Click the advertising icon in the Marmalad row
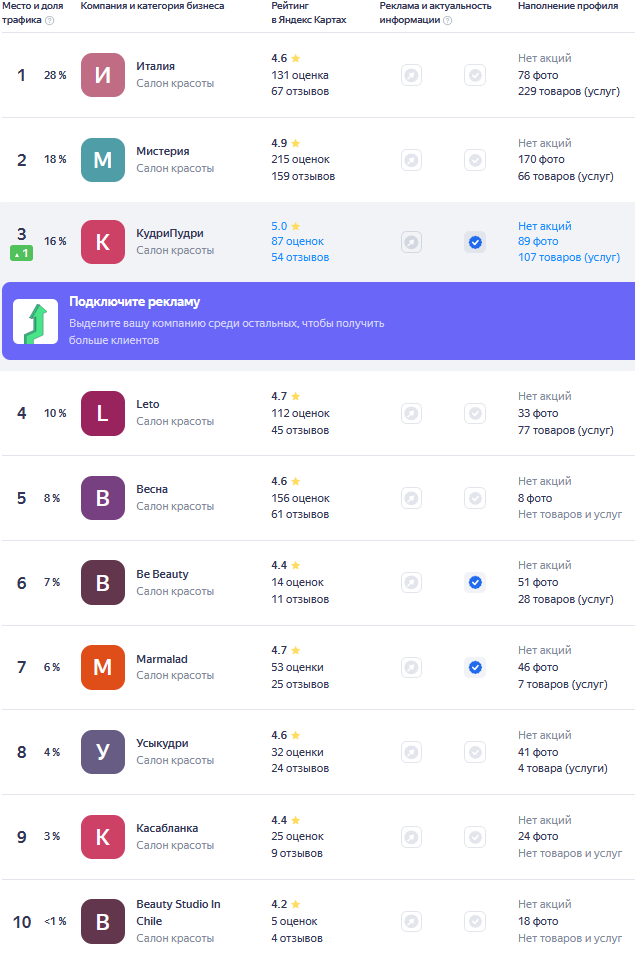The width and height of the screenshot is (635, 960). pos(411,667)
